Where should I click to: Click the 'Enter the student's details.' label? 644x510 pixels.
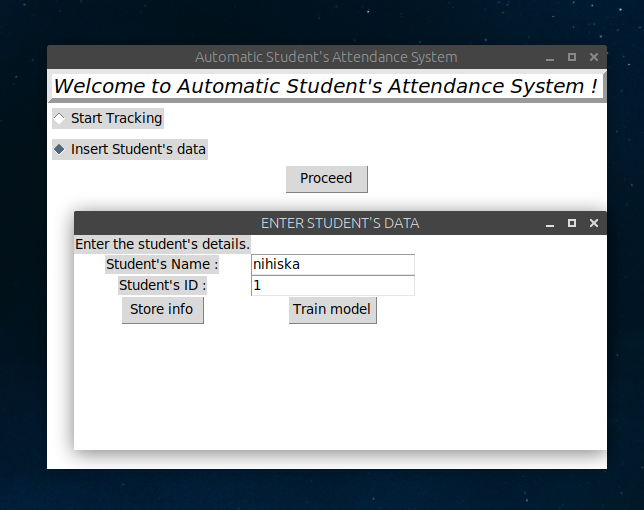click(162, 244)
